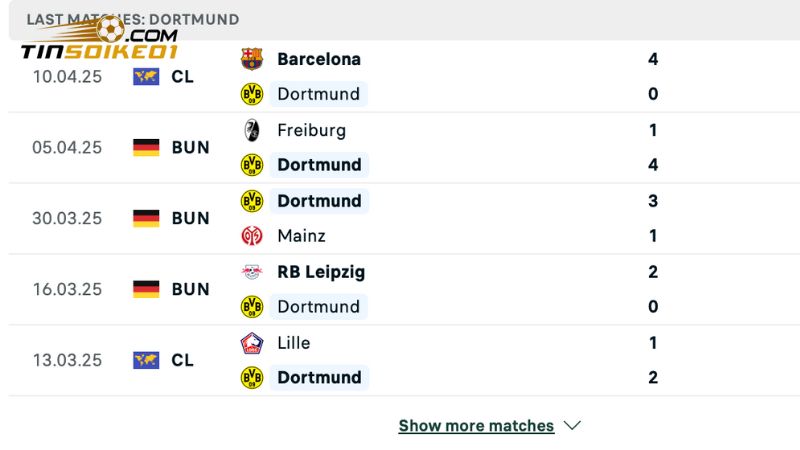Viewport: 800px width, 450px height.
Task: Click the CL competition label for 10.04.25
Action: (183, 76)
